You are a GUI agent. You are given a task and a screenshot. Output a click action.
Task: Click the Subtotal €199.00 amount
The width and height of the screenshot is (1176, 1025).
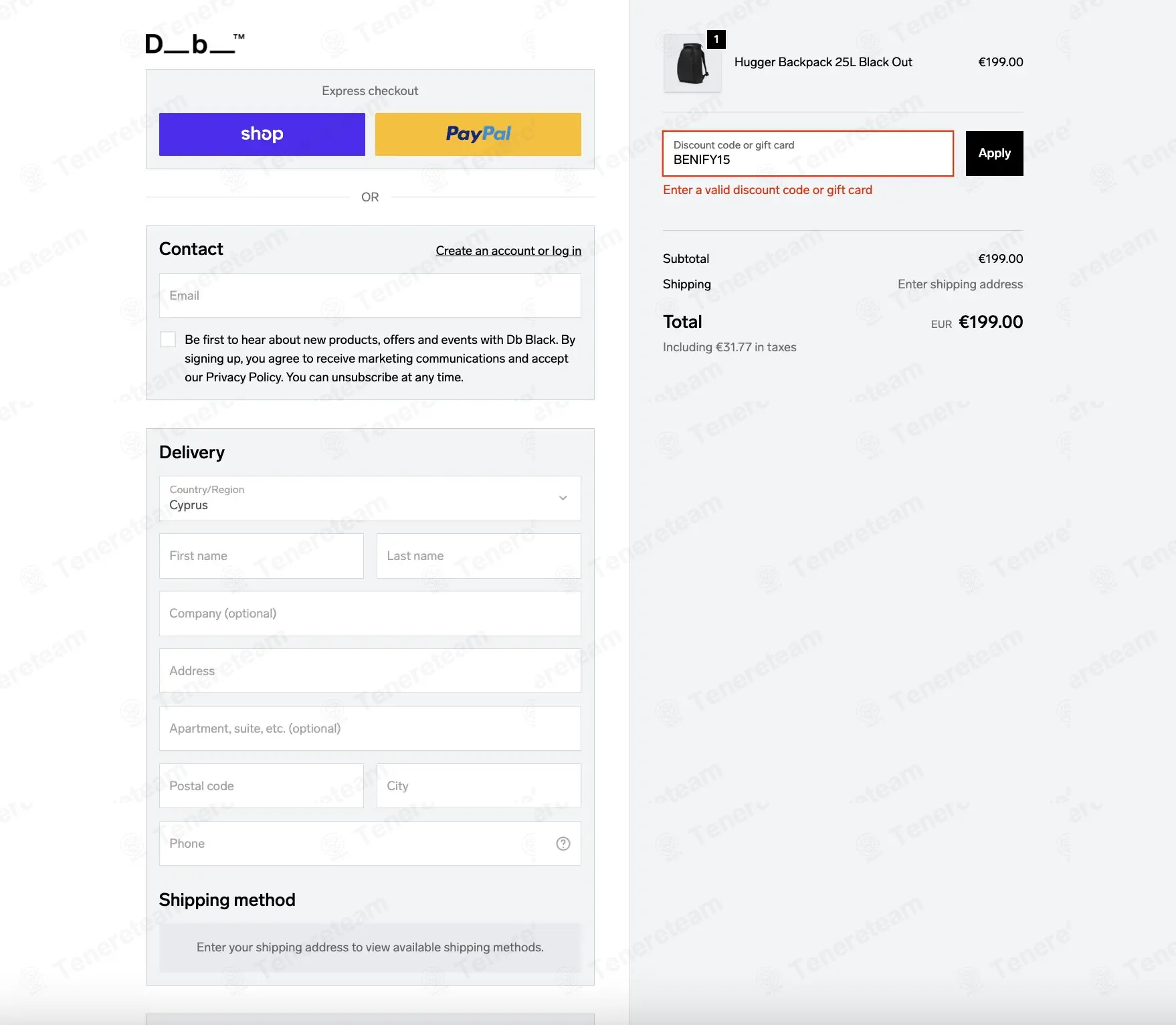(x=1000, y=259)
